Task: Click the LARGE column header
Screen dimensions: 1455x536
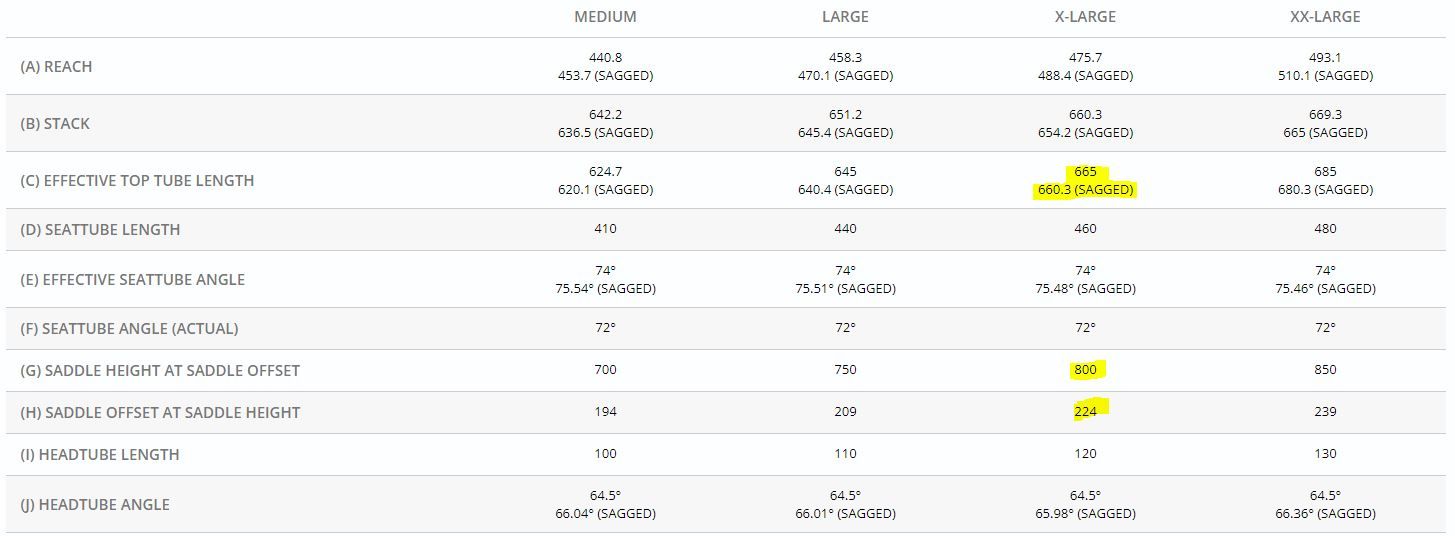Action: point(845,17)
